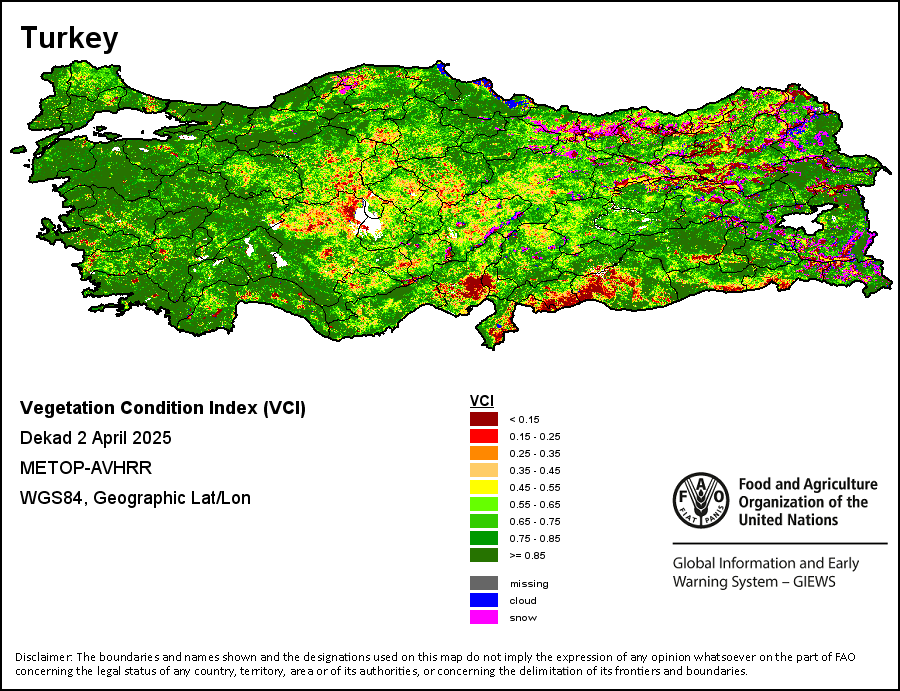Click the 'VCI' legend heading
Viewport: 900px width, 691px height.
coord(482,401)
